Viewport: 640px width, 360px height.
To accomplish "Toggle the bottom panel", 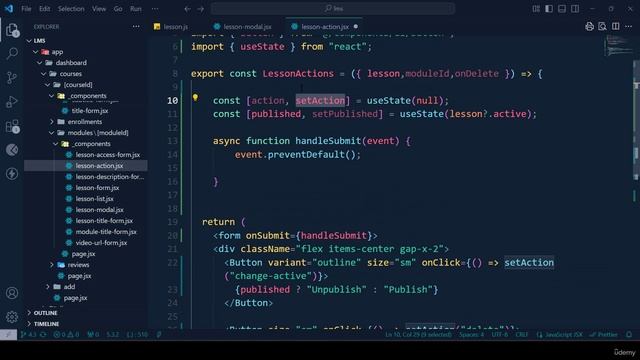I will (x=562, y=9).
